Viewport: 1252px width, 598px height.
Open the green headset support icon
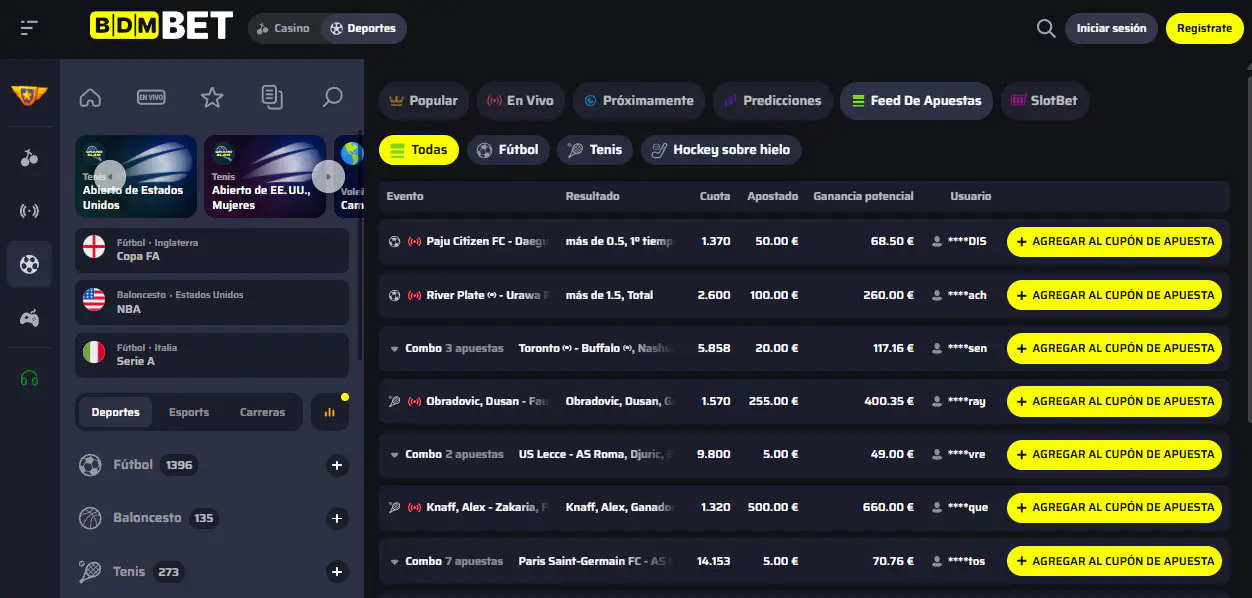[29, 378]
